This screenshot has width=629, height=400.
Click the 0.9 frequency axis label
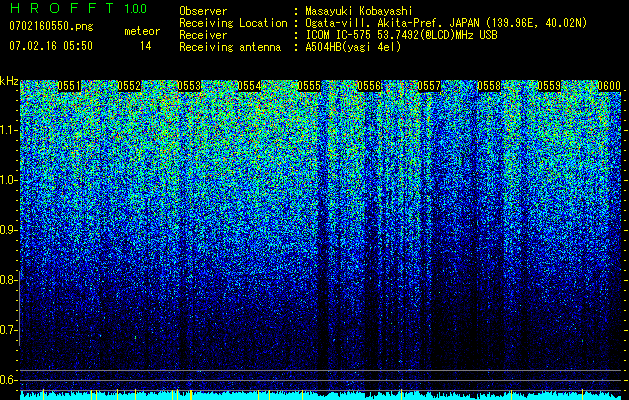(x=7, y=230)
